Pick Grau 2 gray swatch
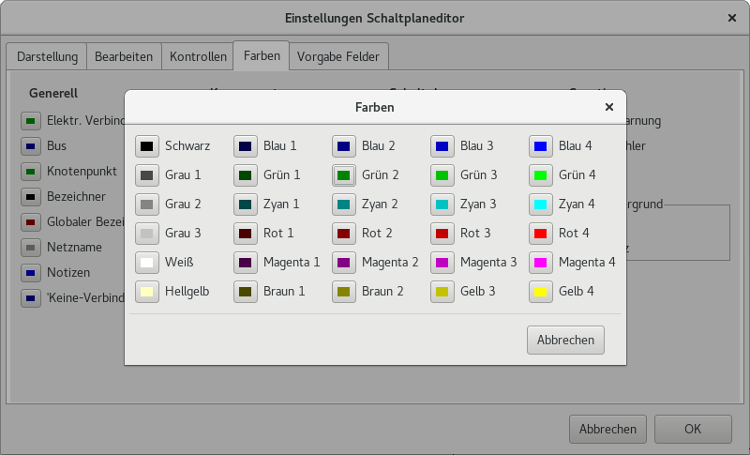This screenshot has height=455, width=750. (x=147, y=204)
